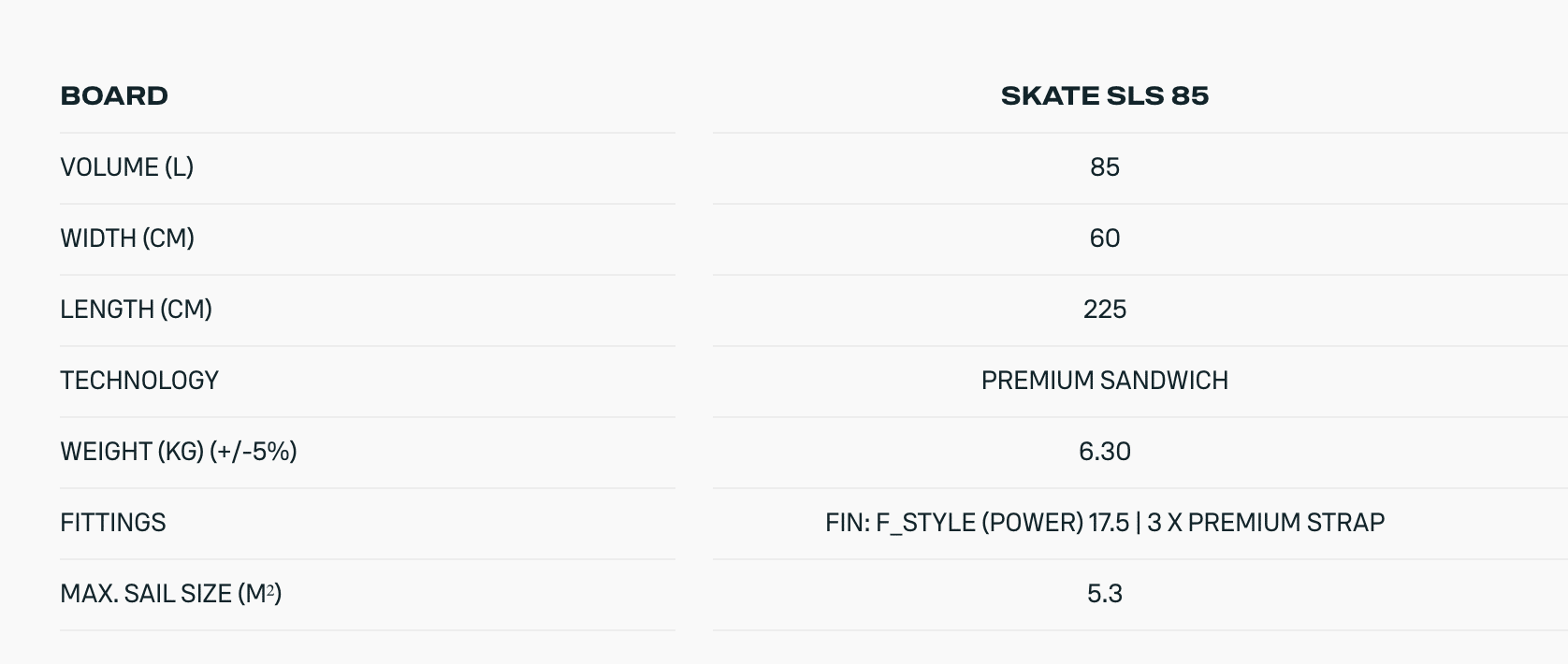
Task: Click the PREMIUM SANDWICH value
Action: click(x=1104, y=381)
